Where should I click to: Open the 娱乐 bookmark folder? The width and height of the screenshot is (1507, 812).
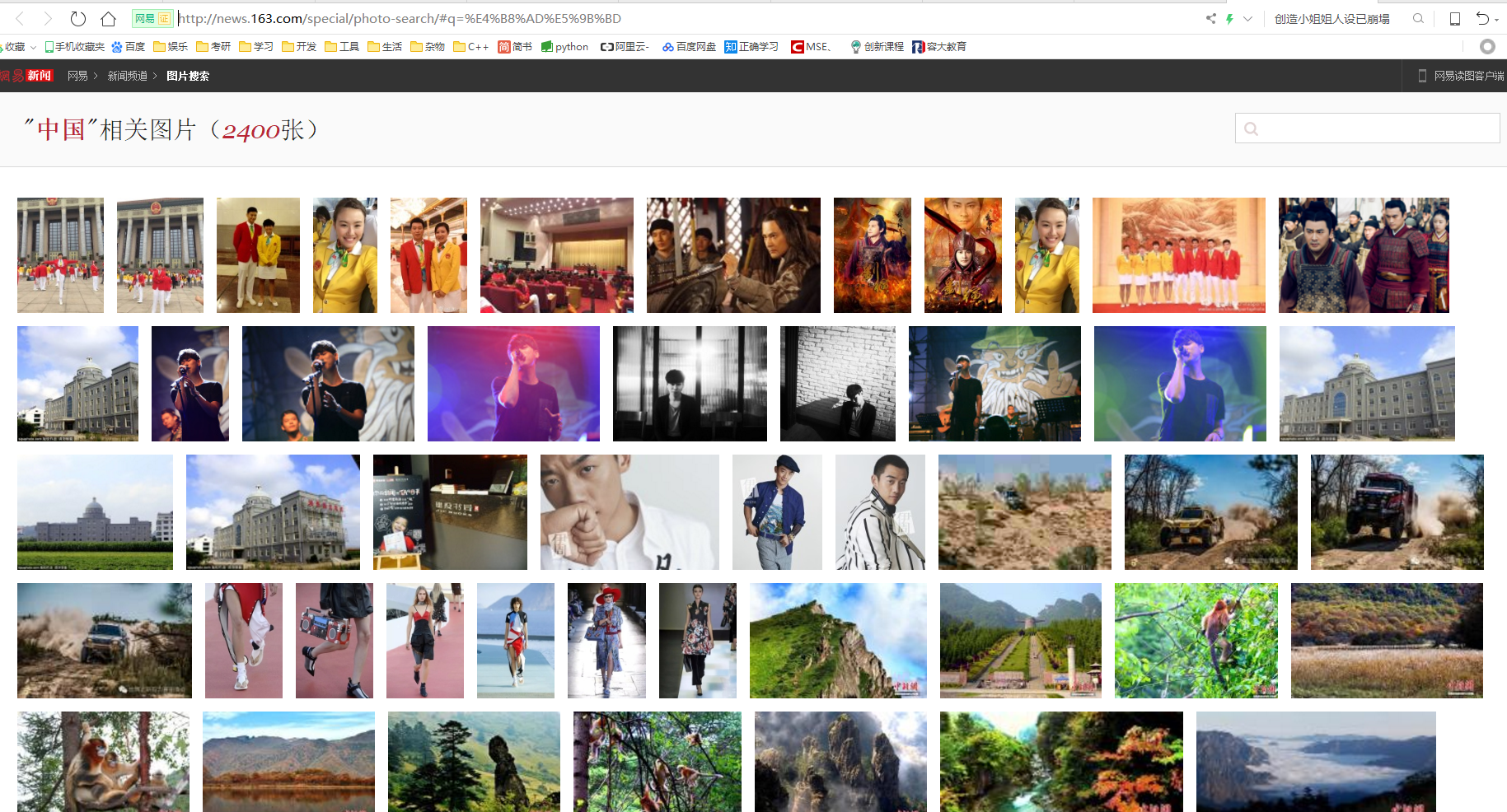(x=171, y=47)
